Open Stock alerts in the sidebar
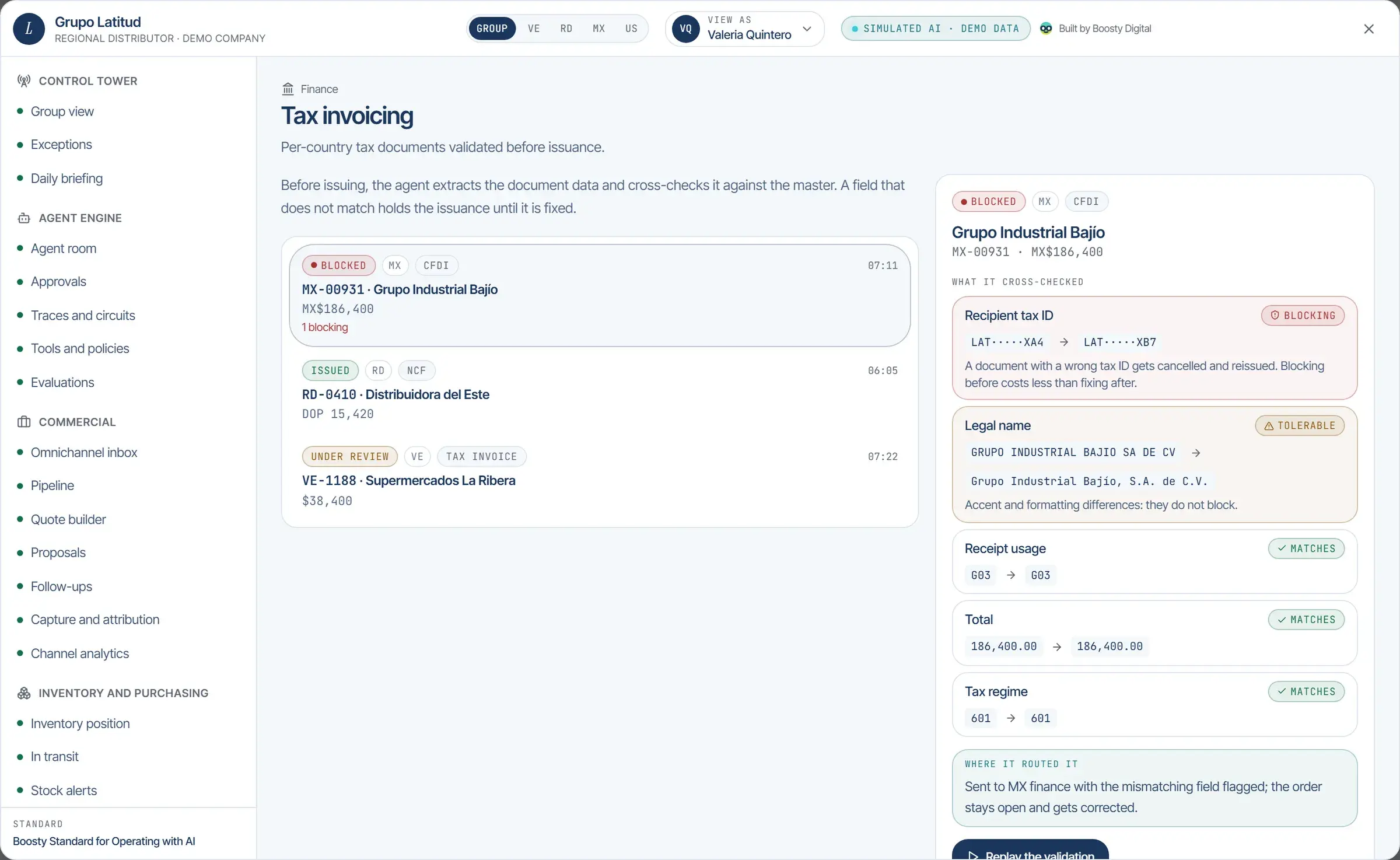Image resolution: width=1400 pixels, height=860 pixels. pyautogui.click(x=64, y=790)
